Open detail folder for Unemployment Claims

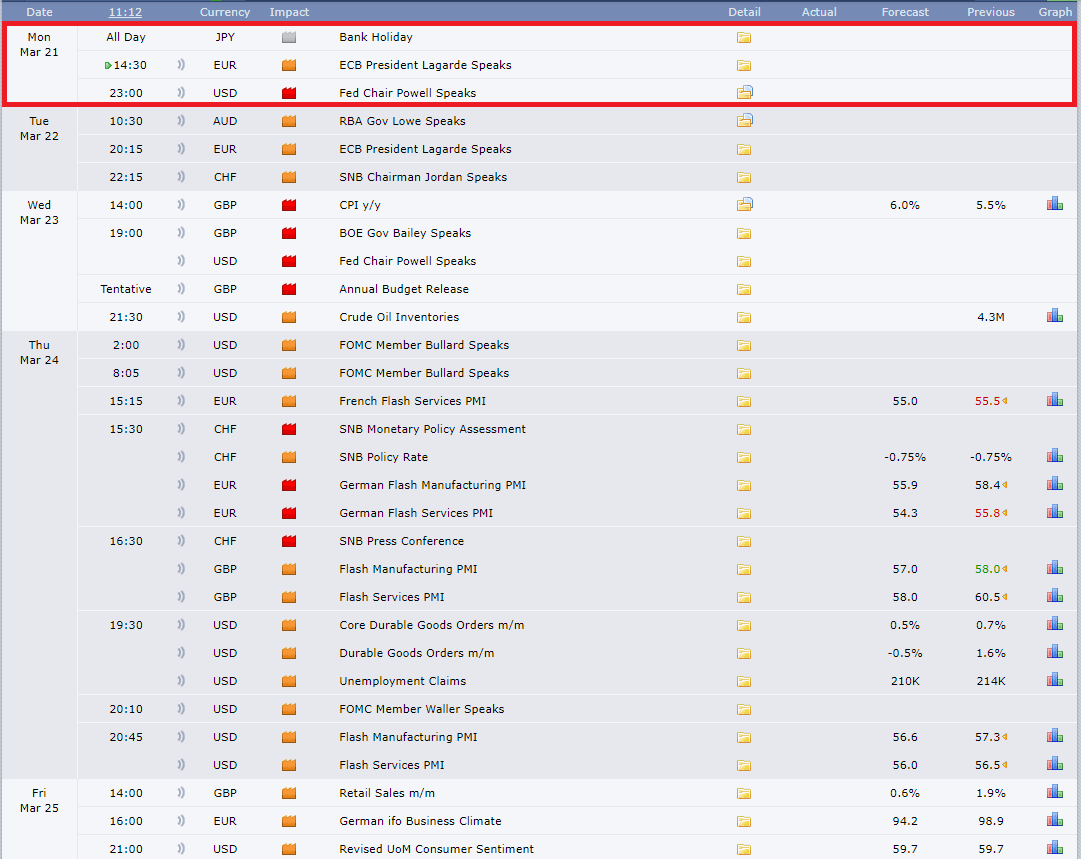tap(743, 681)
